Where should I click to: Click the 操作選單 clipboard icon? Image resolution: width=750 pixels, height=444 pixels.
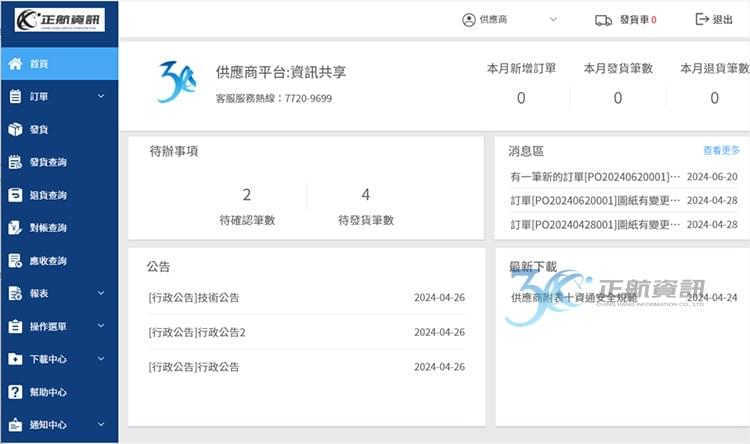[x=15, y=326]
